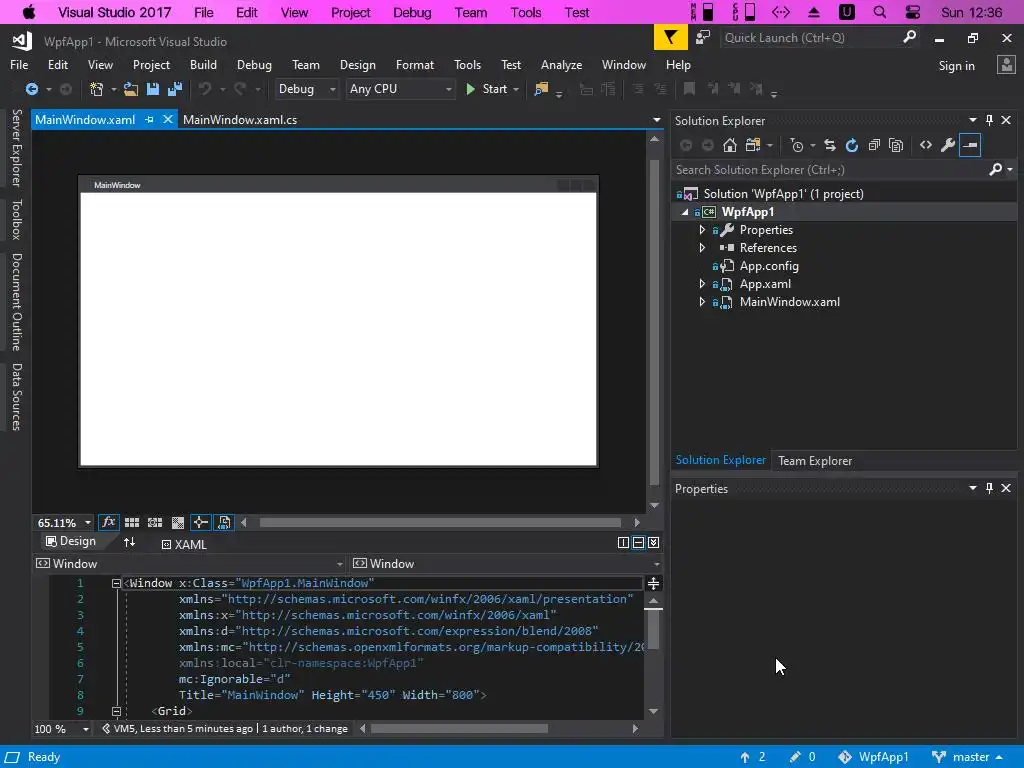The height and width of the screenshot is (768, 1024).
Task: Open the Server Explorer side panel
Action: pos(17,148)
